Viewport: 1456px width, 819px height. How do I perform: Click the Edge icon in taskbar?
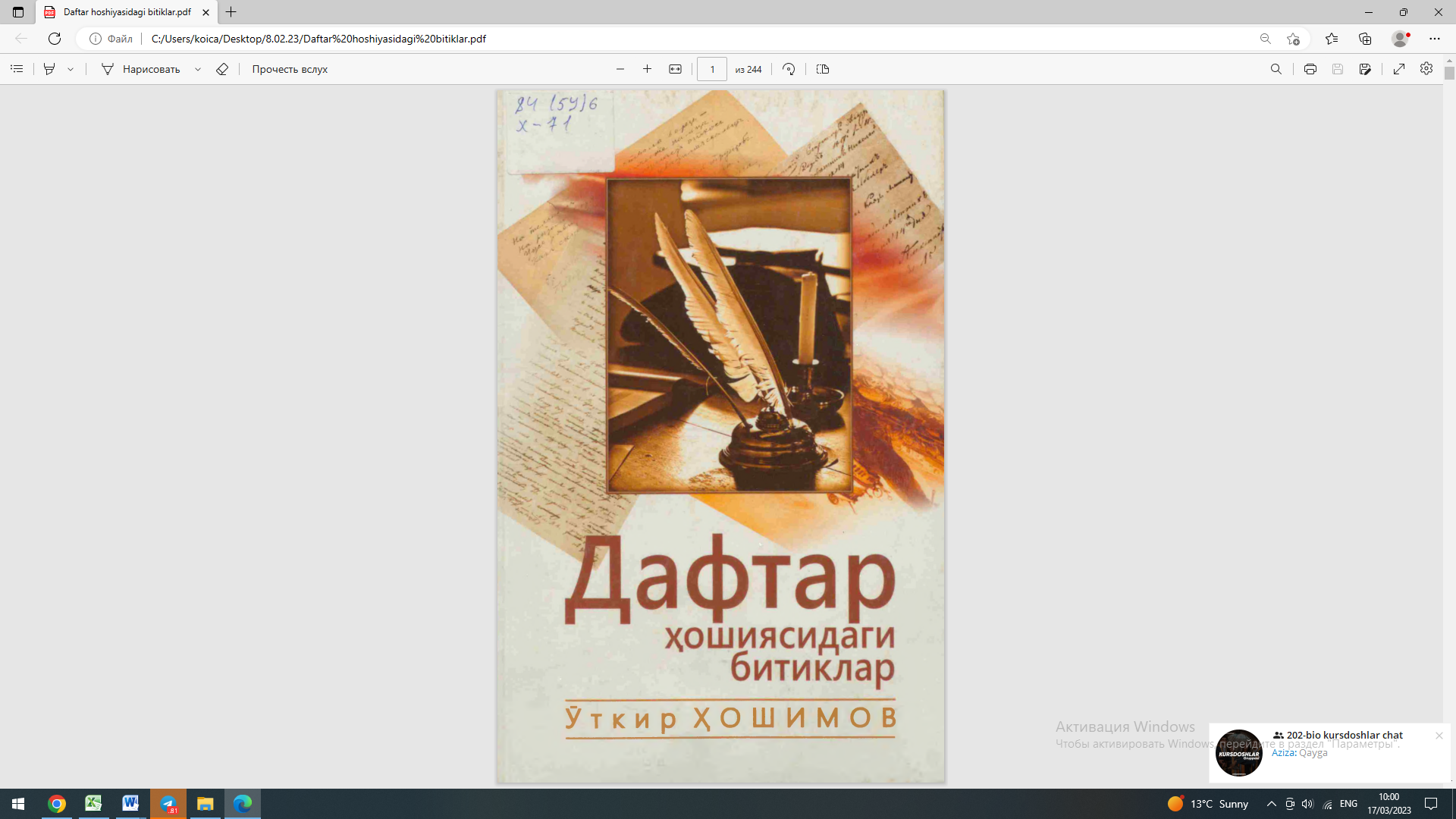tap(242, 804)
